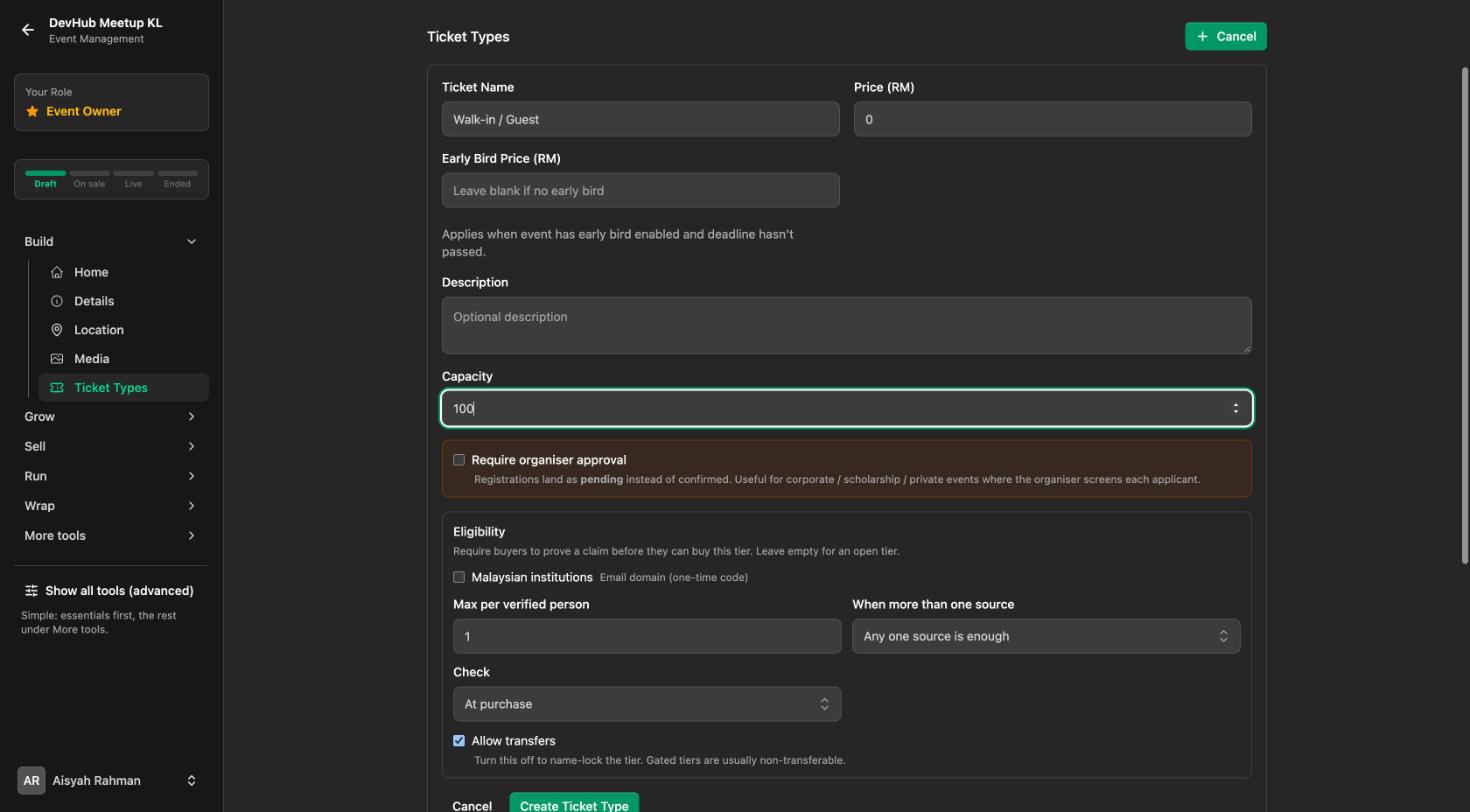Click the Ticket Name field

pos(641,119)
